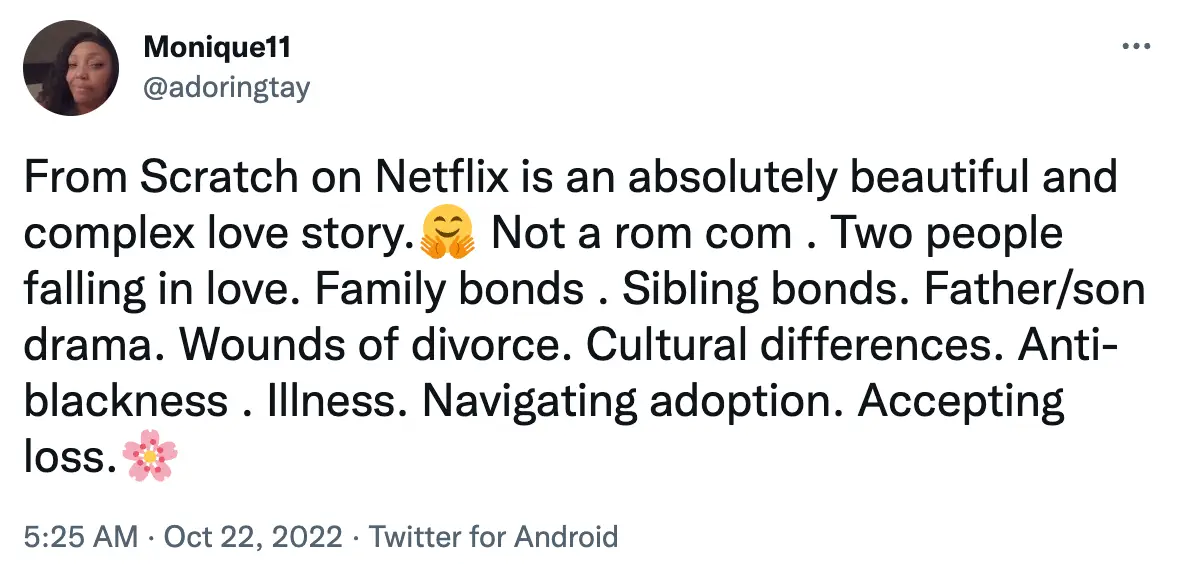1178x576 pixels.
Task: Click the @adoringtay handle
Action: pos(227,88)
